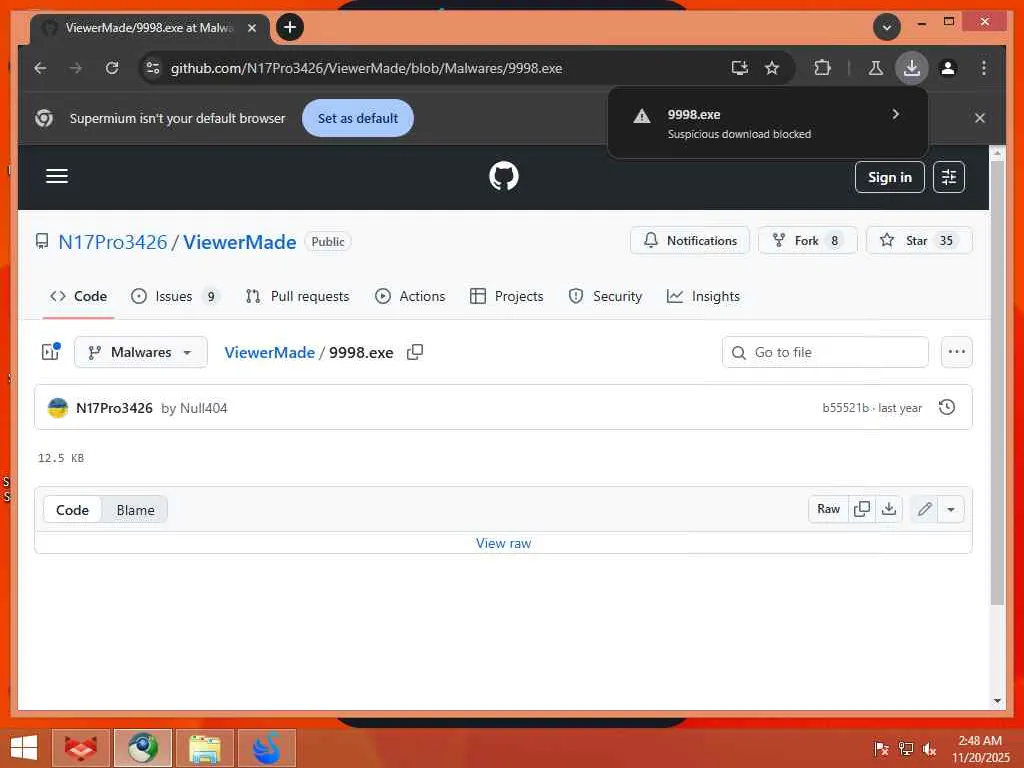Download the raw file icon
1024x768 pixels.
(x=889, y=509)
